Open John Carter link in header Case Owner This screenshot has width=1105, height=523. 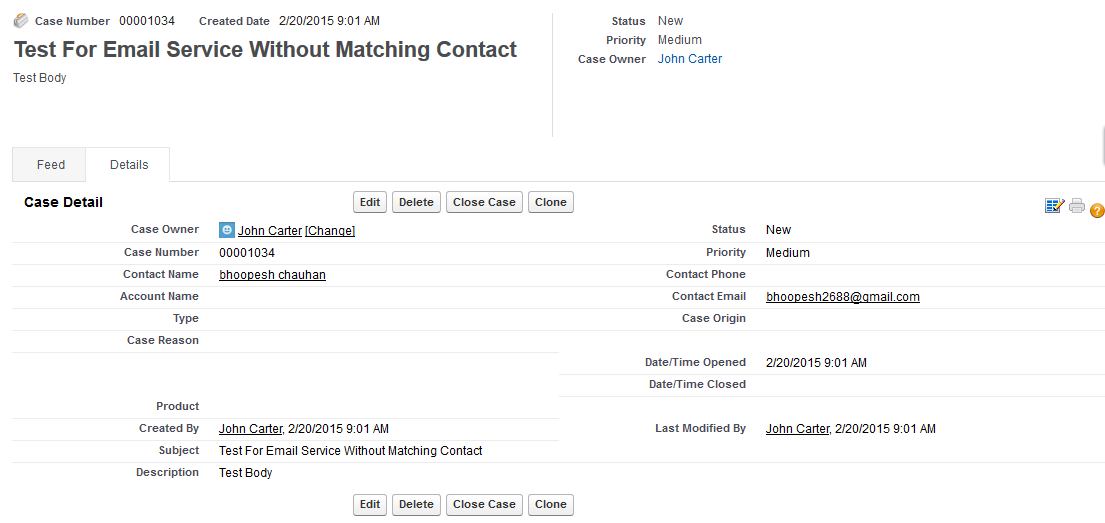point(690,59)
